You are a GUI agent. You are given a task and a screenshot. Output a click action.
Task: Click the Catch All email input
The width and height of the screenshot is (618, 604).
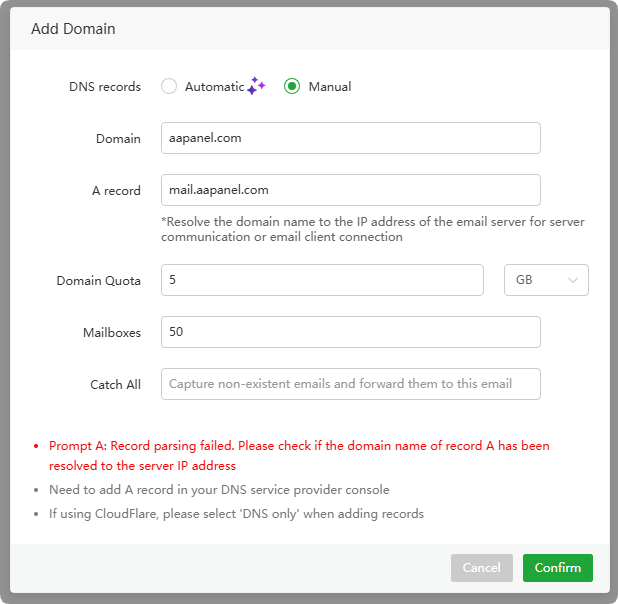pos(350,384)
